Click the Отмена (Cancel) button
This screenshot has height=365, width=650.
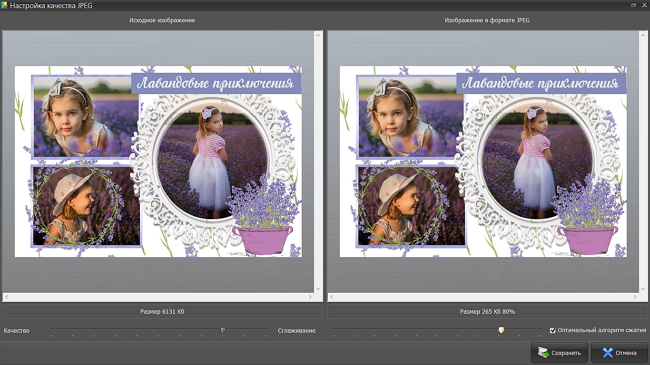(x=619, y=353)
